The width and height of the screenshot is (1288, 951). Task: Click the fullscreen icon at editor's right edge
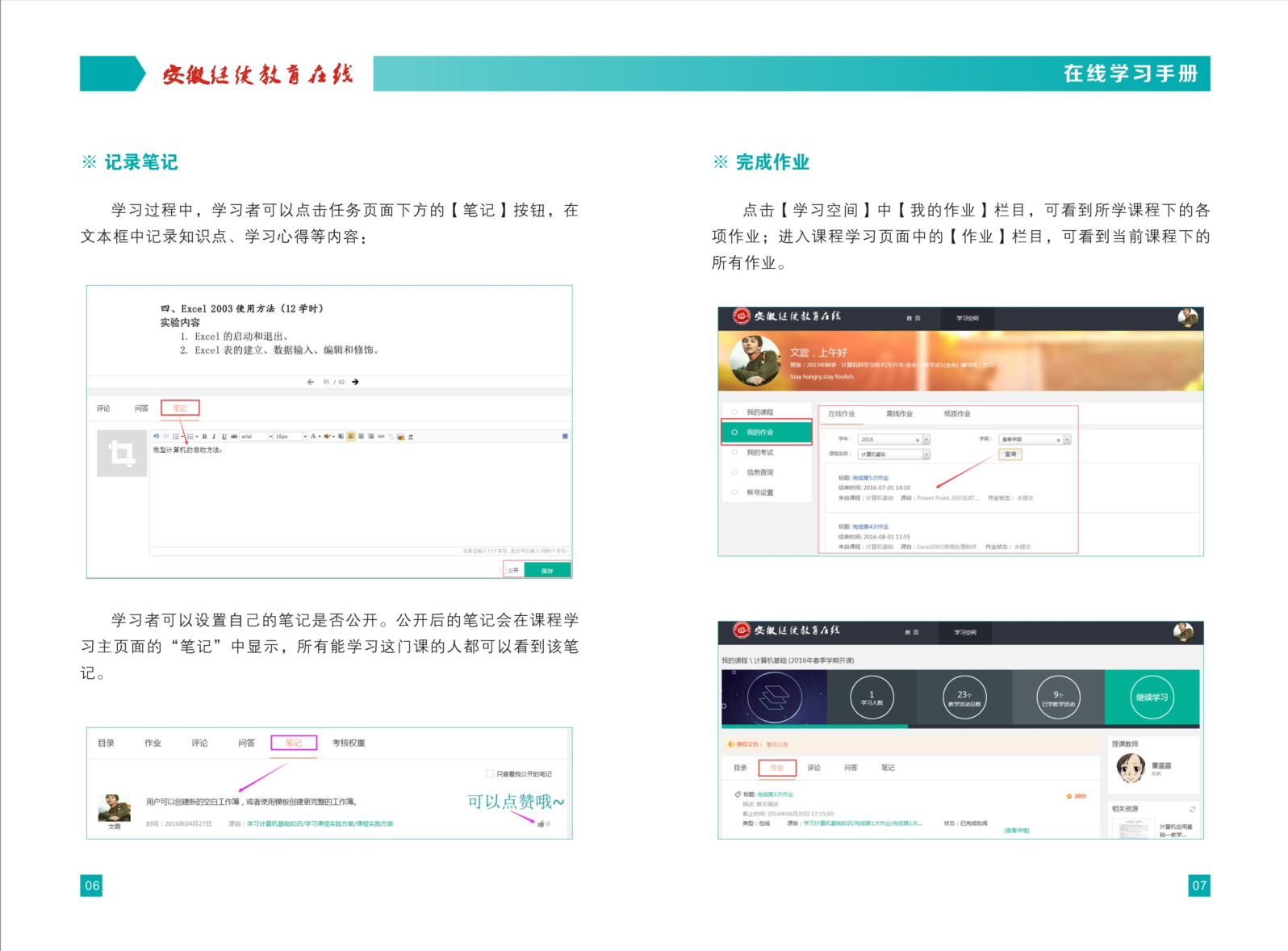pos(565,436)
